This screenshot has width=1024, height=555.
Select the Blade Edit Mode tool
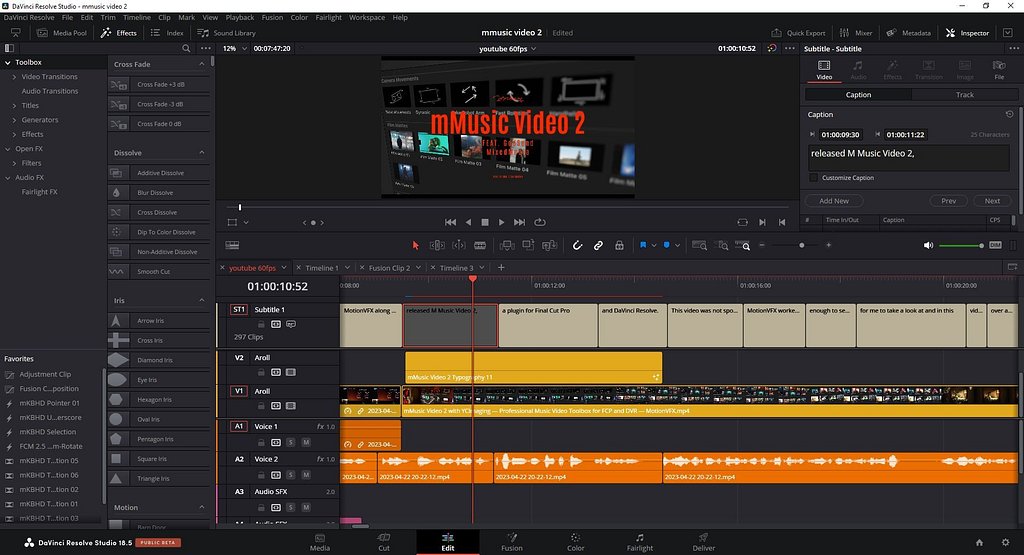(480, 246)
